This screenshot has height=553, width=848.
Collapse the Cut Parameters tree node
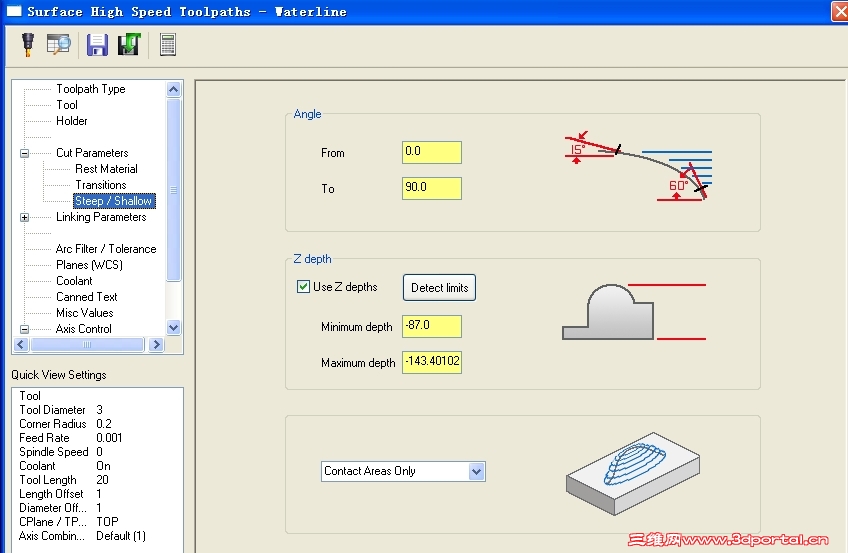click(x=24, y=153)
